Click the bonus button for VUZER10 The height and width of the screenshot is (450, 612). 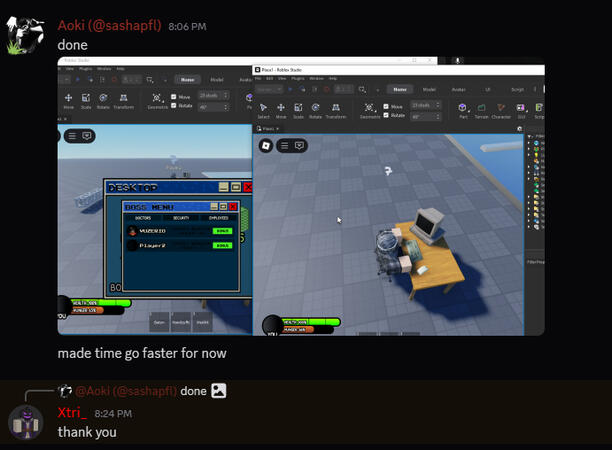(x=222, y=231)
